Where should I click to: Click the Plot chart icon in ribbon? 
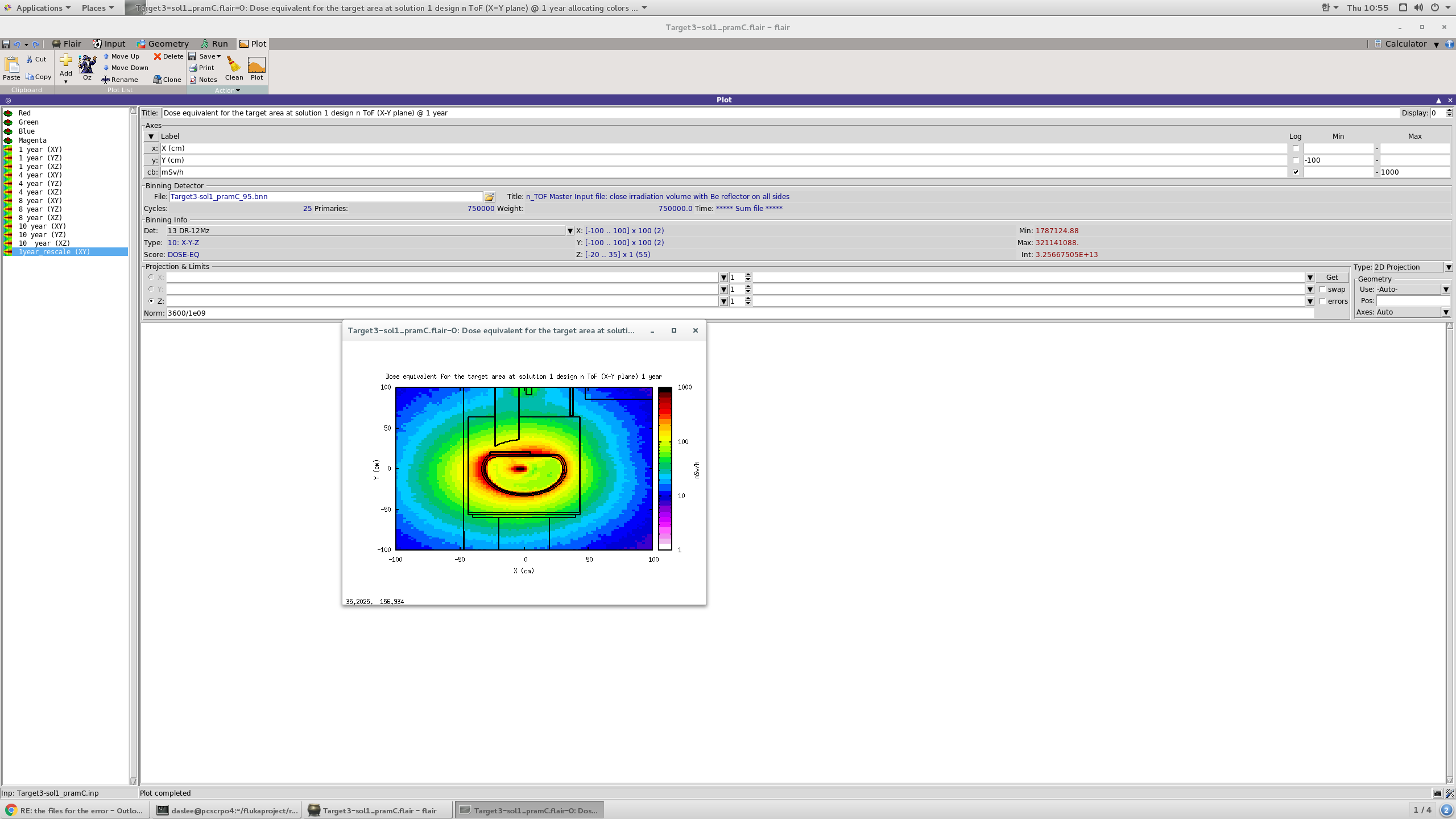tap(257, 65)
